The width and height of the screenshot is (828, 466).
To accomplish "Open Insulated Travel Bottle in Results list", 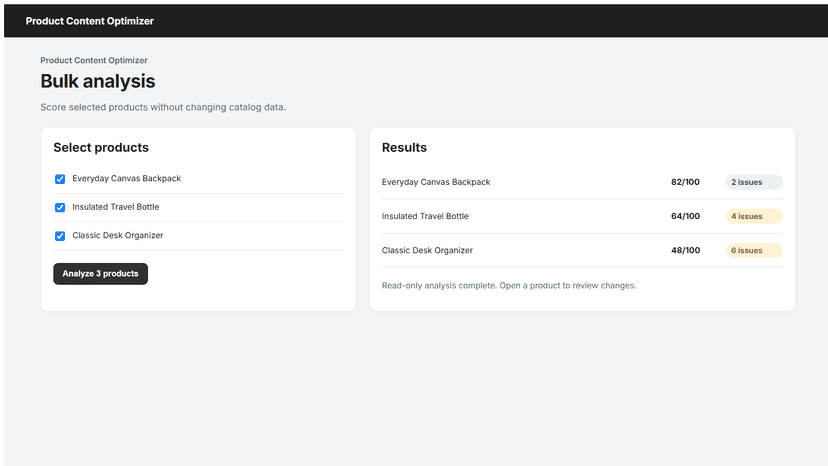I will tap(425, 216).
